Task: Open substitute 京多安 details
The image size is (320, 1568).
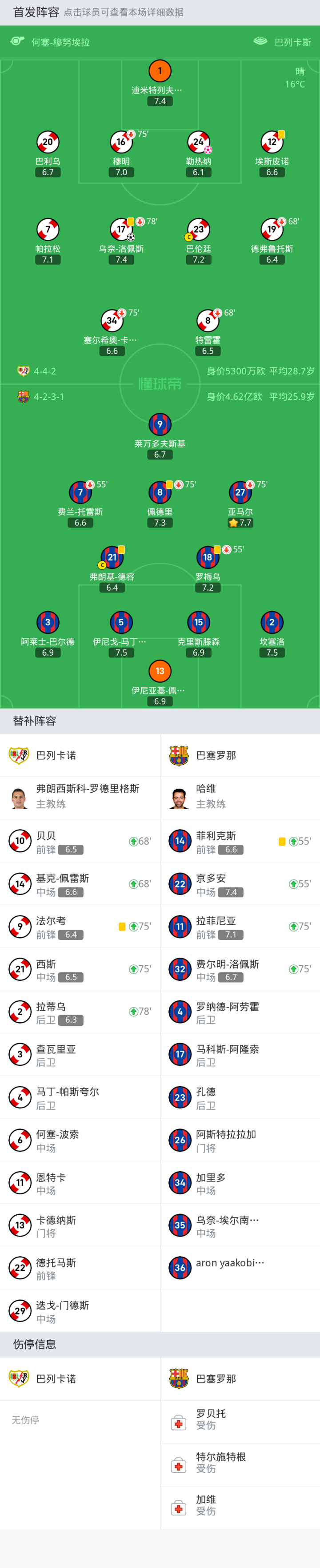Action: point(240,884)
